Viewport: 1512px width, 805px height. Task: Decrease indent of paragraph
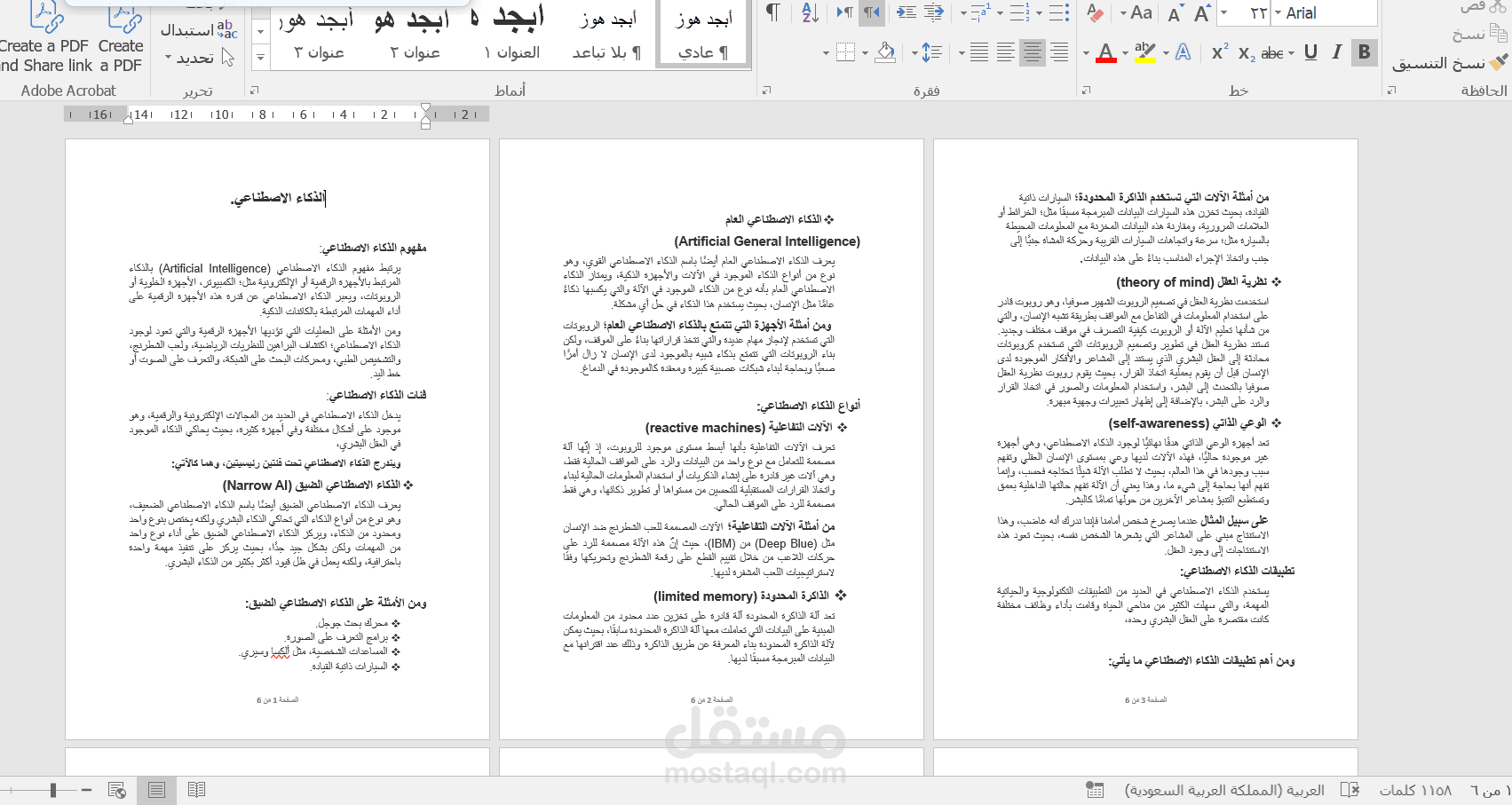[x=933, y=12]
